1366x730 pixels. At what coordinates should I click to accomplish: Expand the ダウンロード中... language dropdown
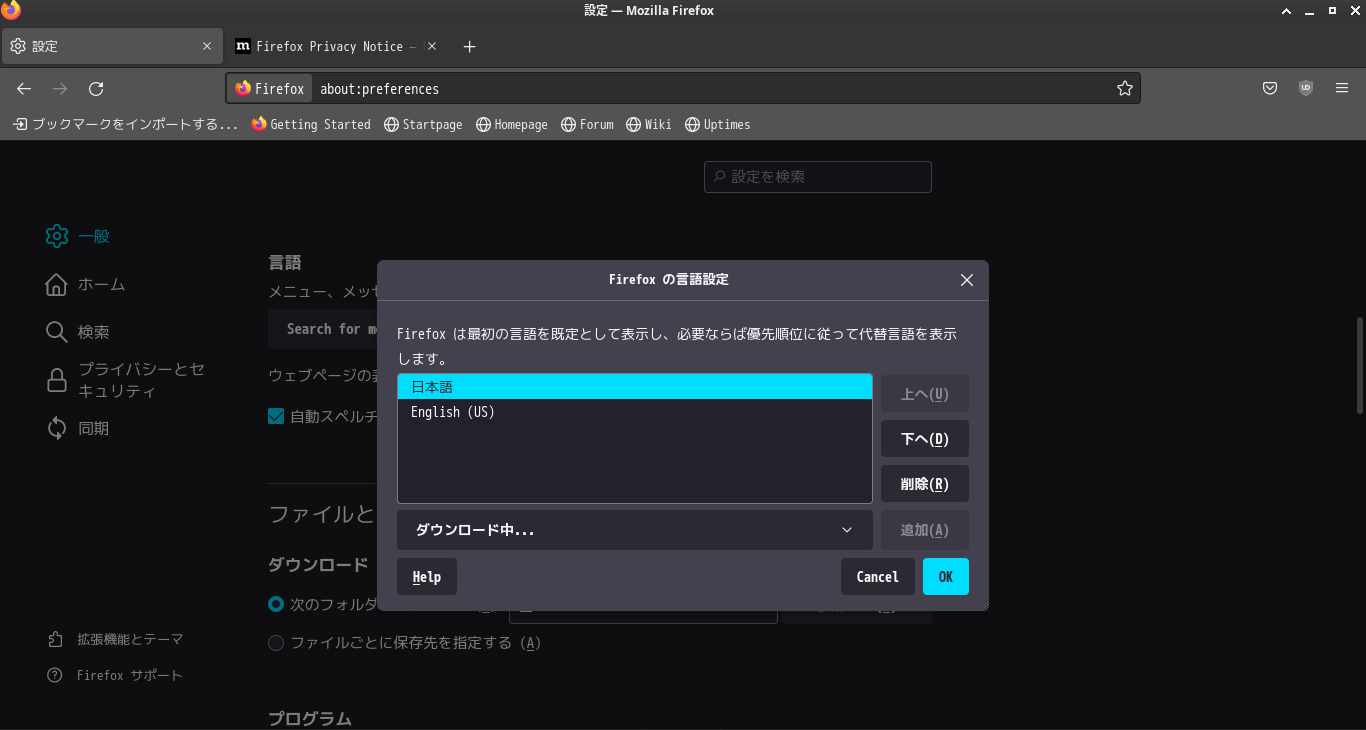pyautogui.click(x=634, y=530)
